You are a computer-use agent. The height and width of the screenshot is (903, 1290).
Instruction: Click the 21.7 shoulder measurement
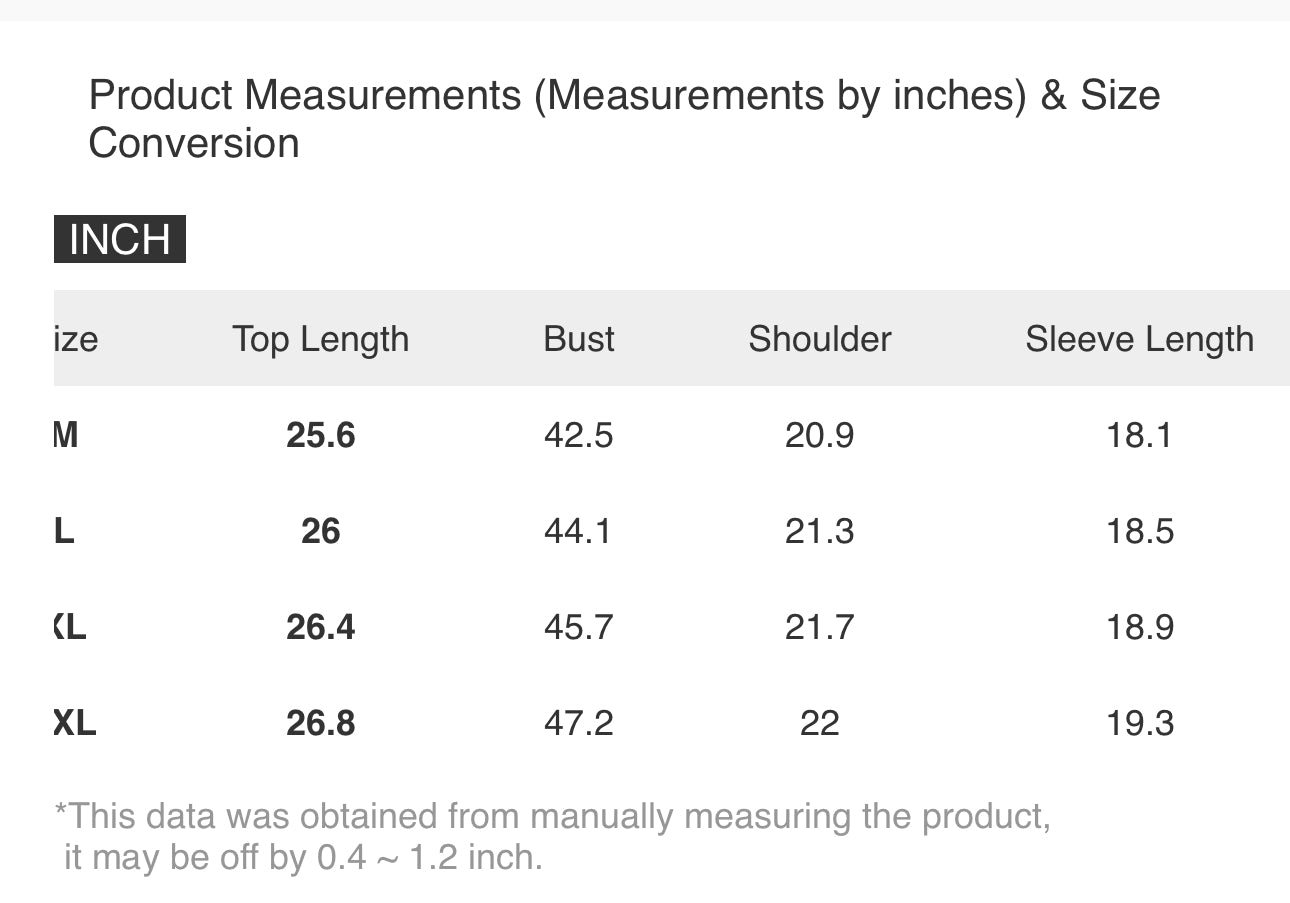[819, 627]
